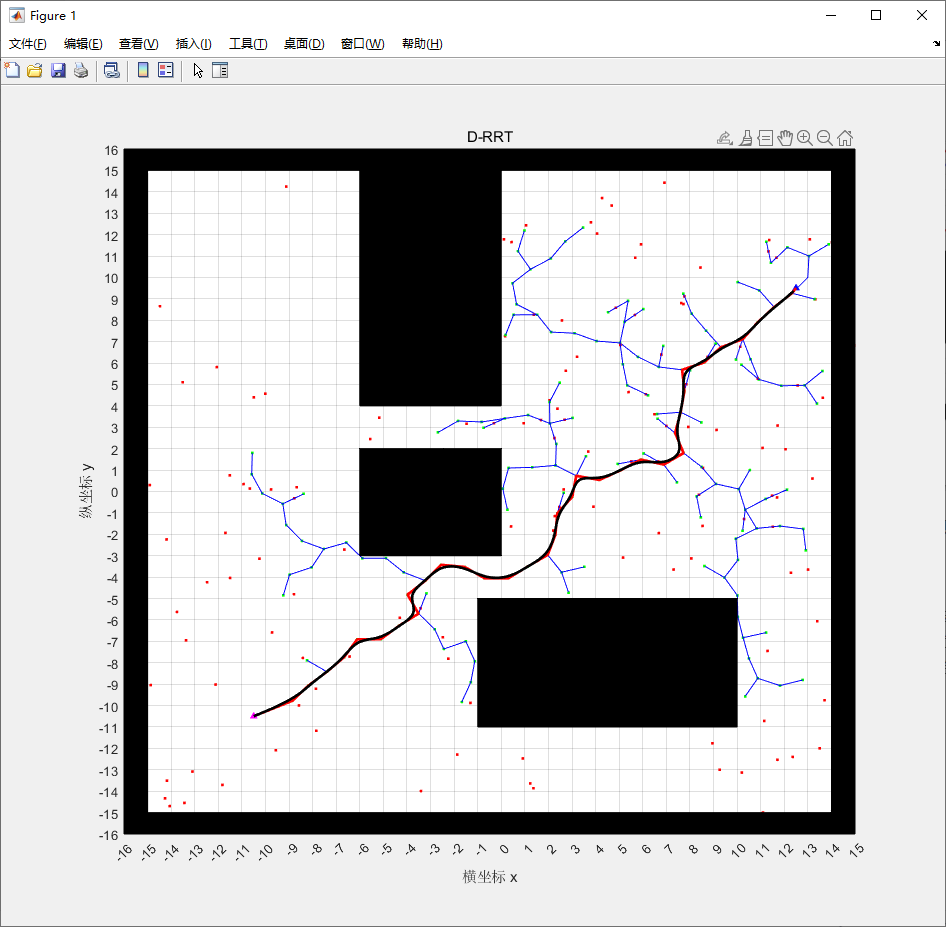Open the 工具(T) menu
The width and height of the screenshot is (946, 927).
(248, 43)
